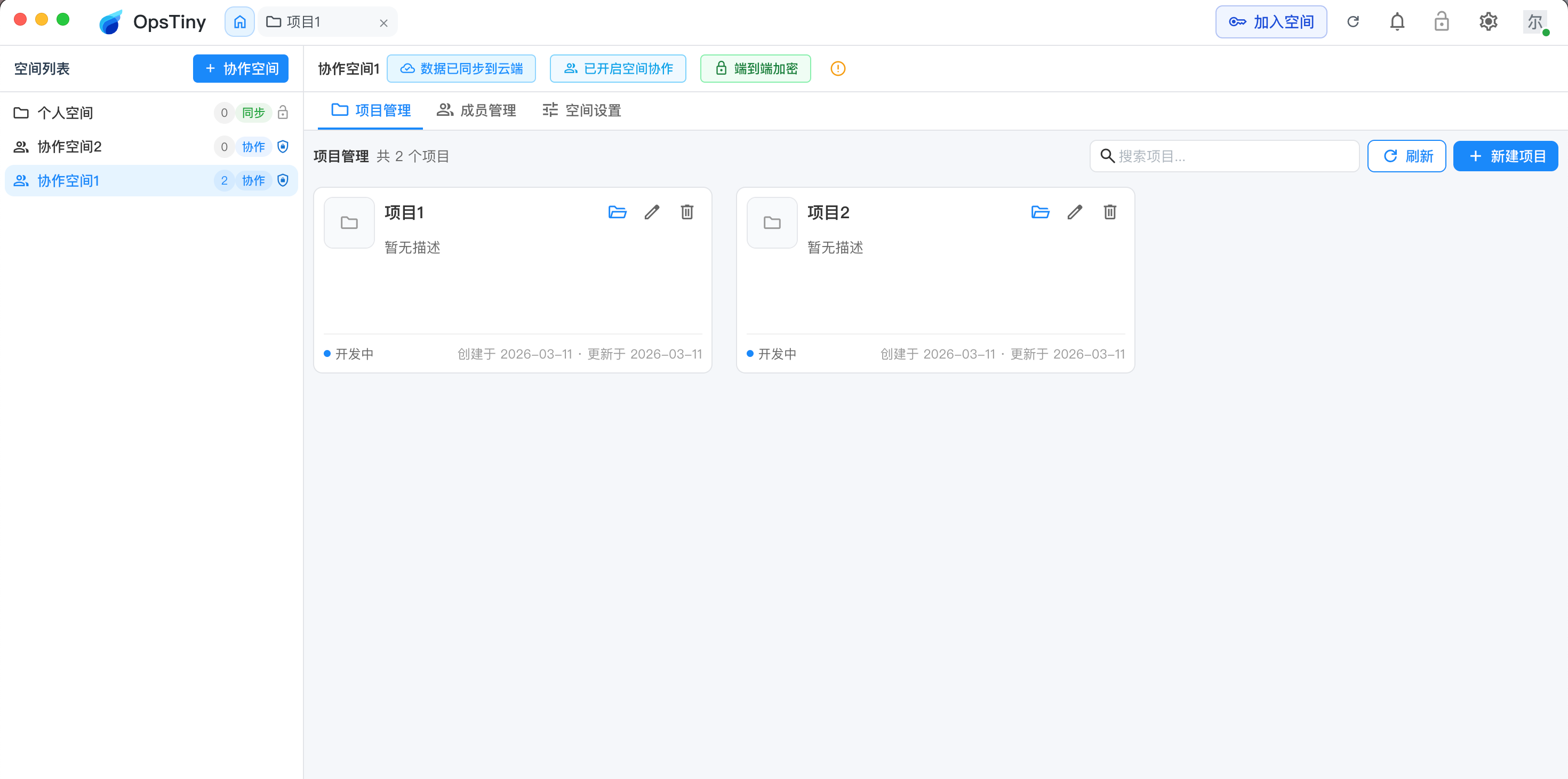
Task: Click the shield icon on 协作空间1 row
Action: pyautogui.click(x=283, y=181)
